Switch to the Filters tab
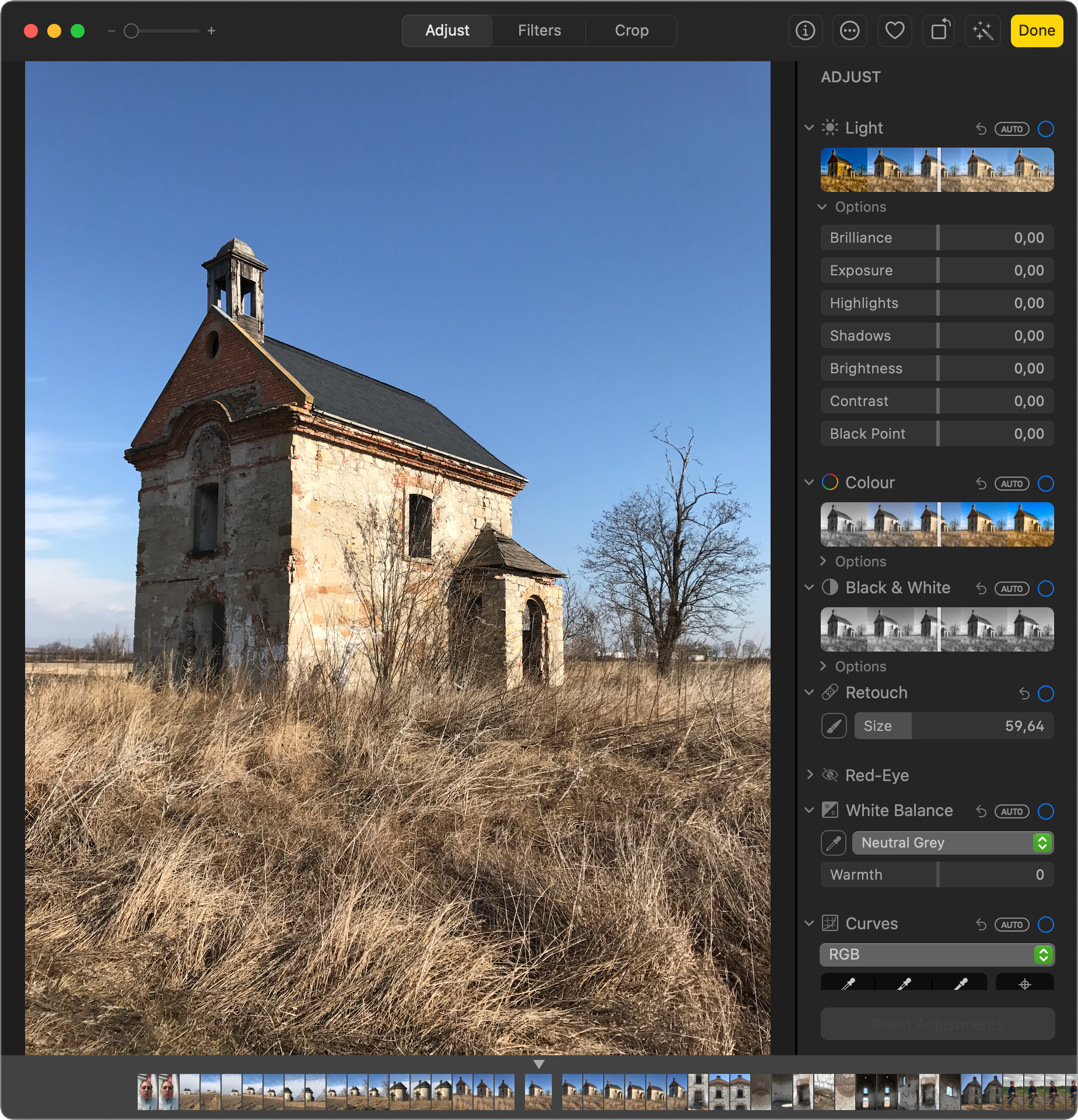 pos(539,30)
